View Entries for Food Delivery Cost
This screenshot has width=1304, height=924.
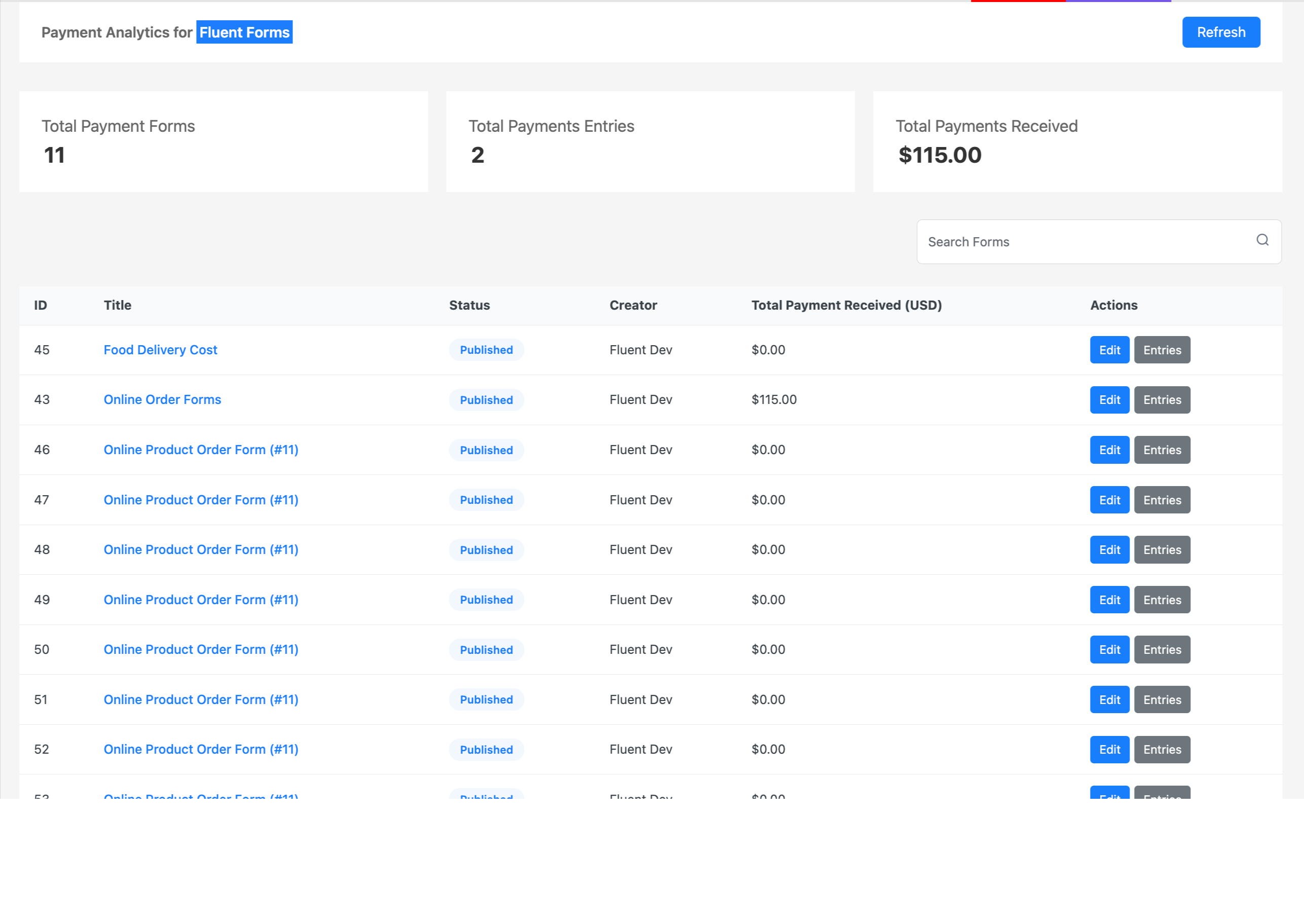(x=1162, y=350)
